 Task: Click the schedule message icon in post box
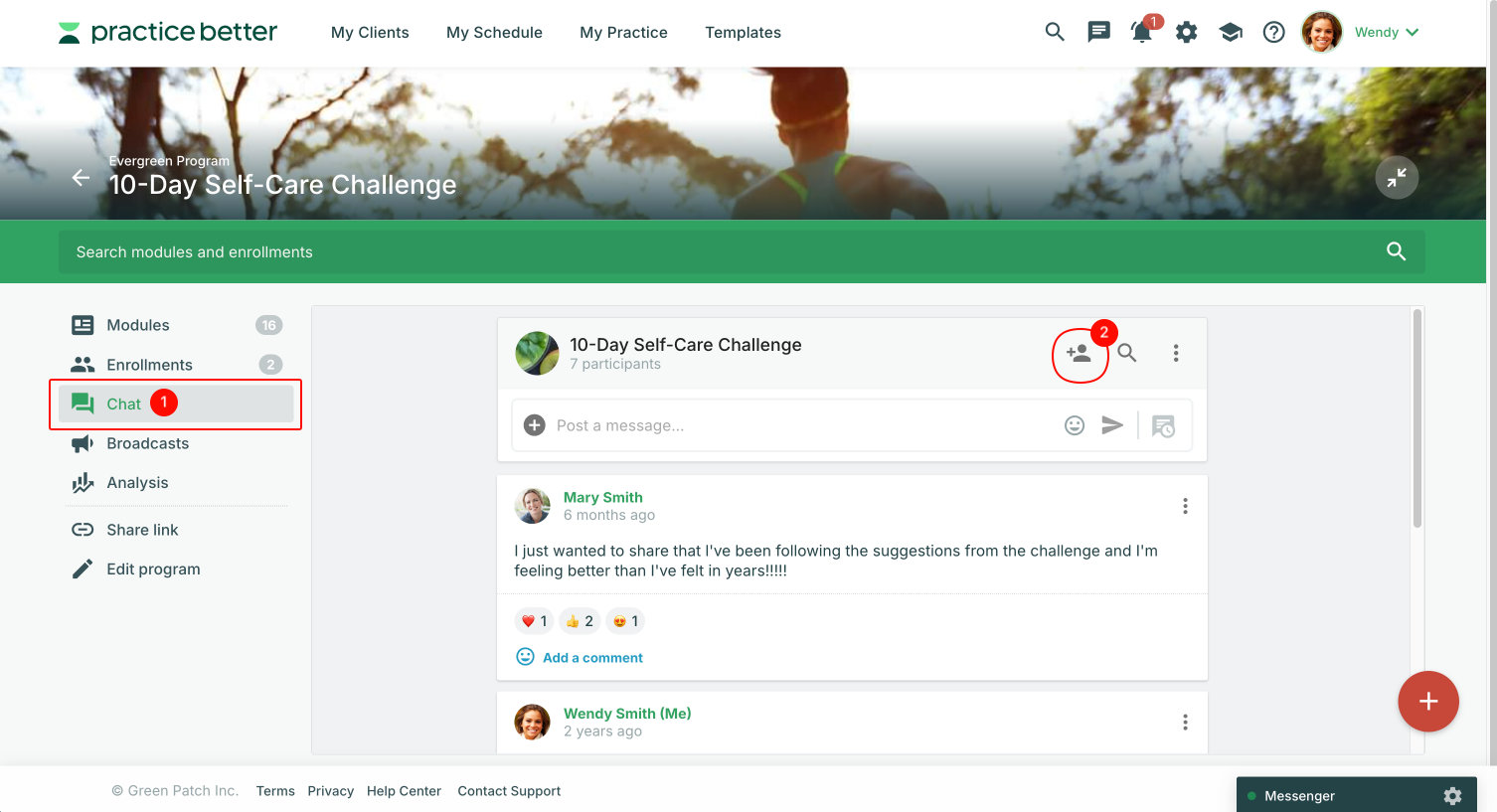click(x=1163, y=425)
